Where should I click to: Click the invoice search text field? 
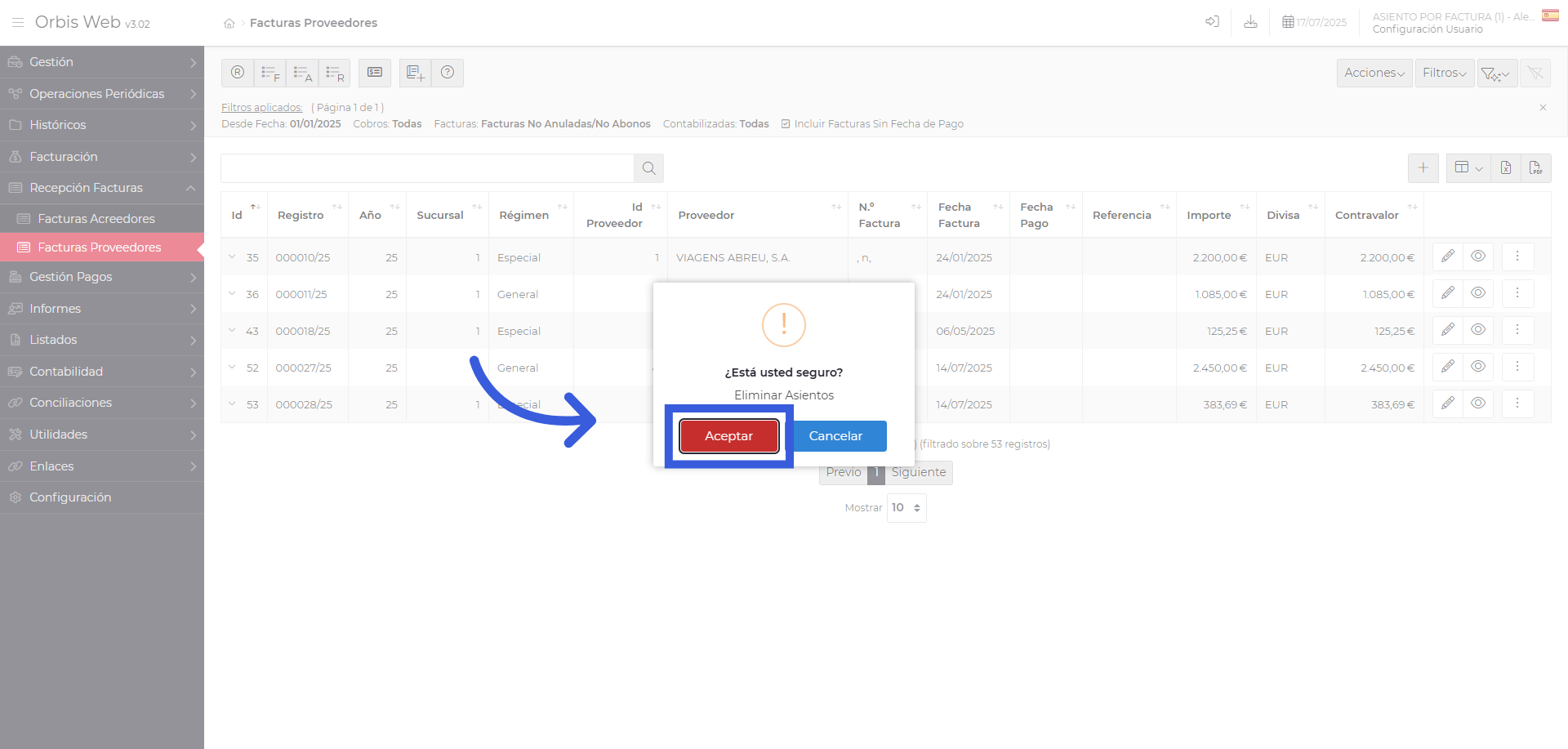point(427,168)
